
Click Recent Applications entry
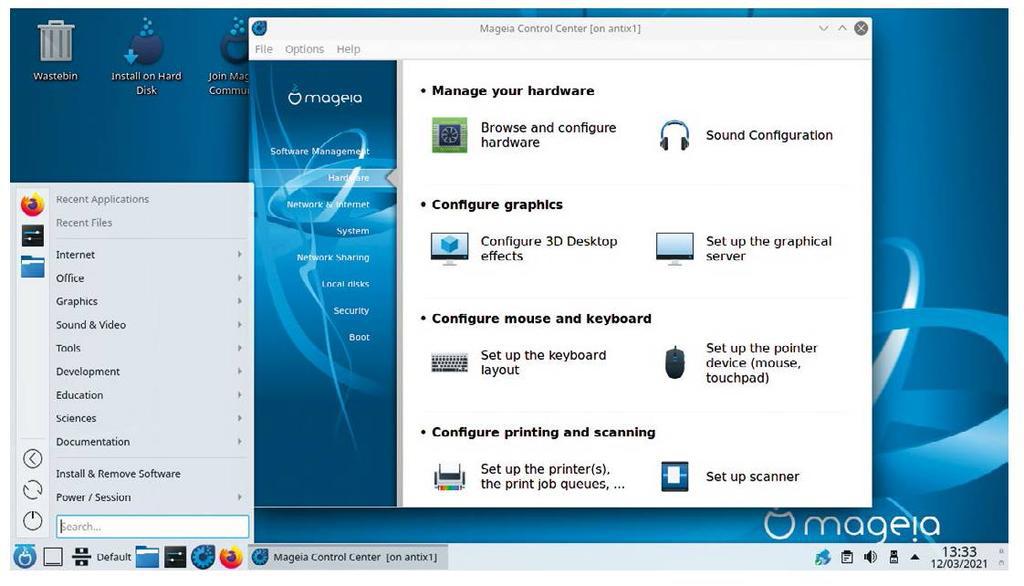(103, 199)
